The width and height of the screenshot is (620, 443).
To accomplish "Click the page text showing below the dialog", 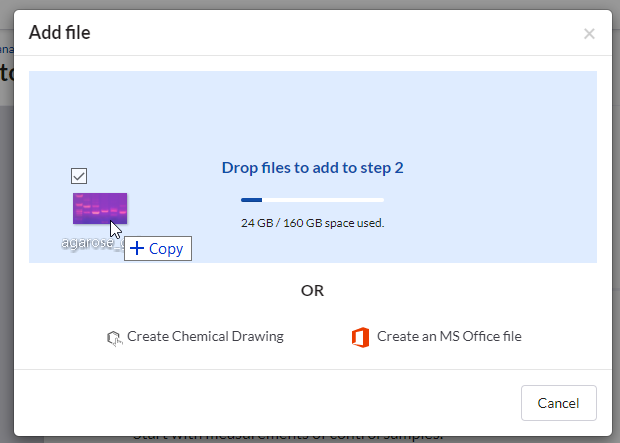I will (290, 437).
